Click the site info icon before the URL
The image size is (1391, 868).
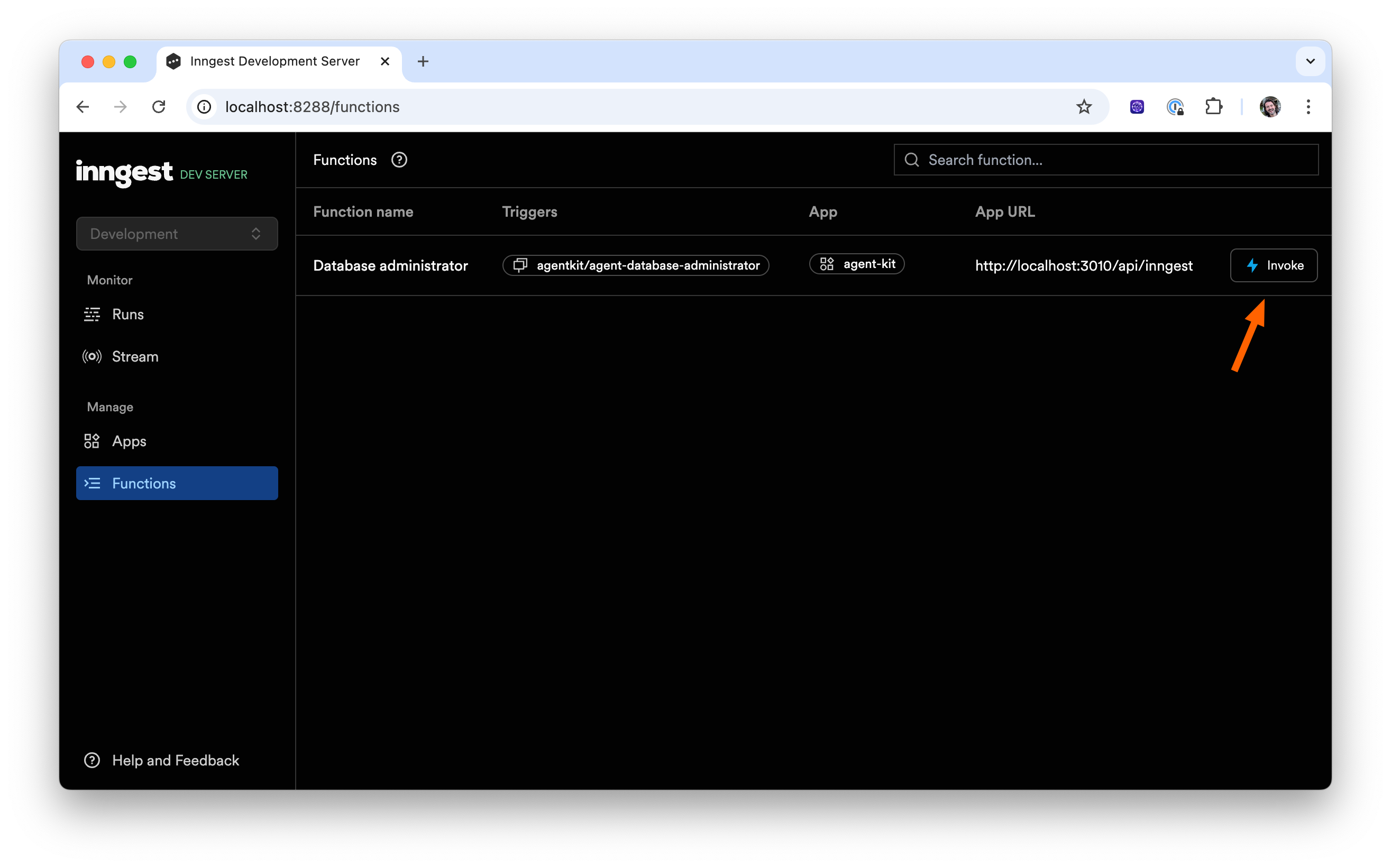205,107
